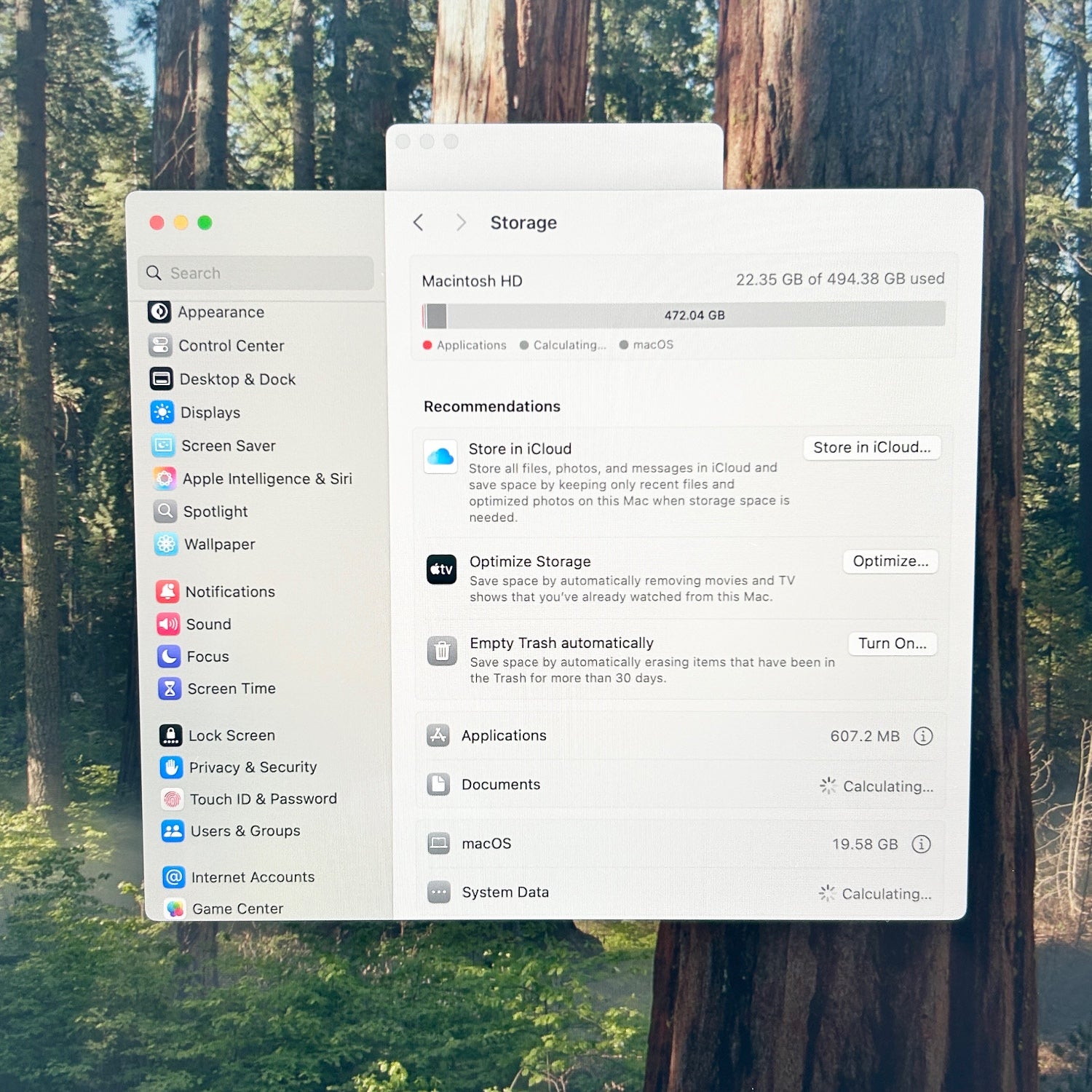Select the Notifications bell icon
This screenshot has height=1092, width=1092.
[167, 591]
